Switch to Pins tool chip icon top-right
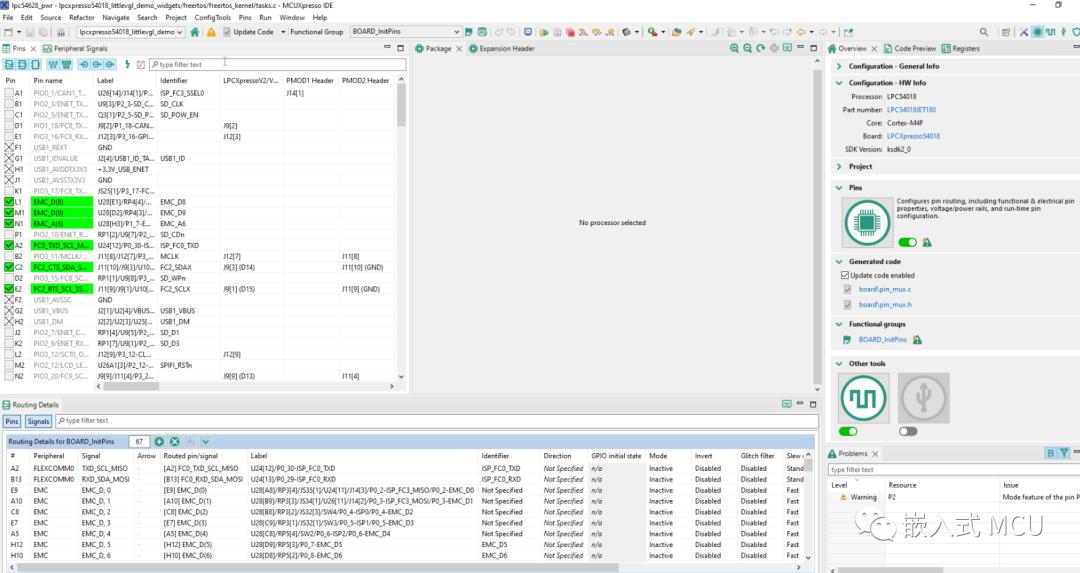Screen dimensions: 1080x573 point(1037,32)
